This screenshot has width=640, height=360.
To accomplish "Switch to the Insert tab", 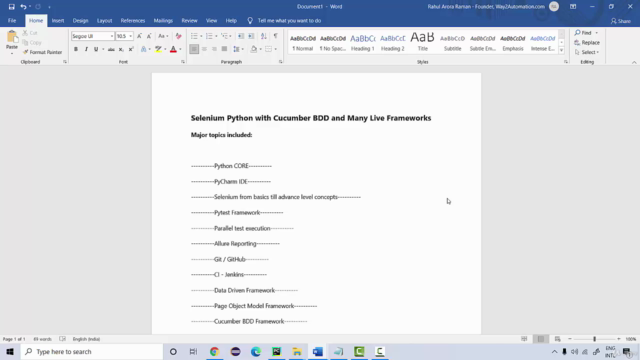I will (x=58, y=21).
